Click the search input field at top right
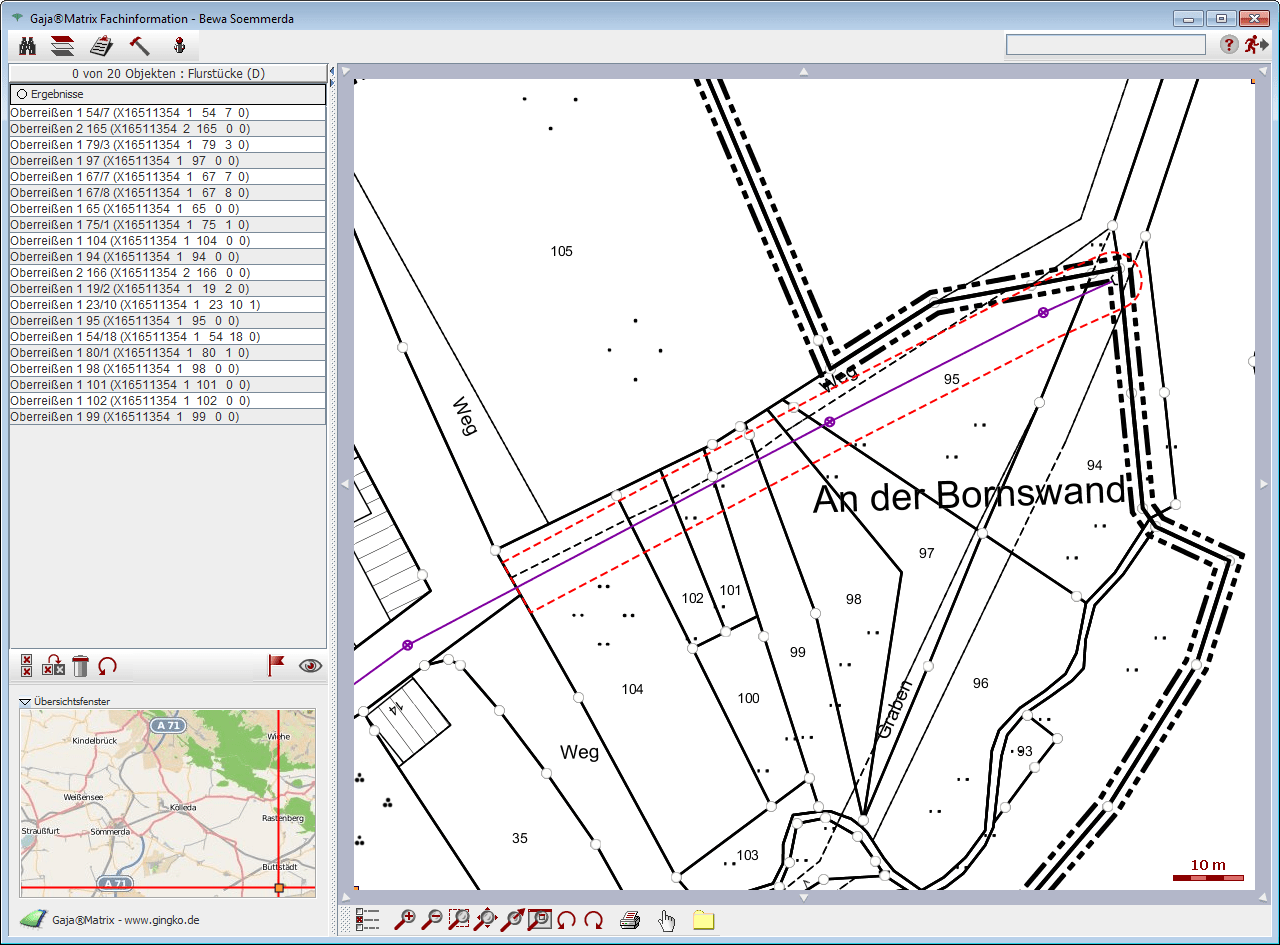 coord(1105,45)
